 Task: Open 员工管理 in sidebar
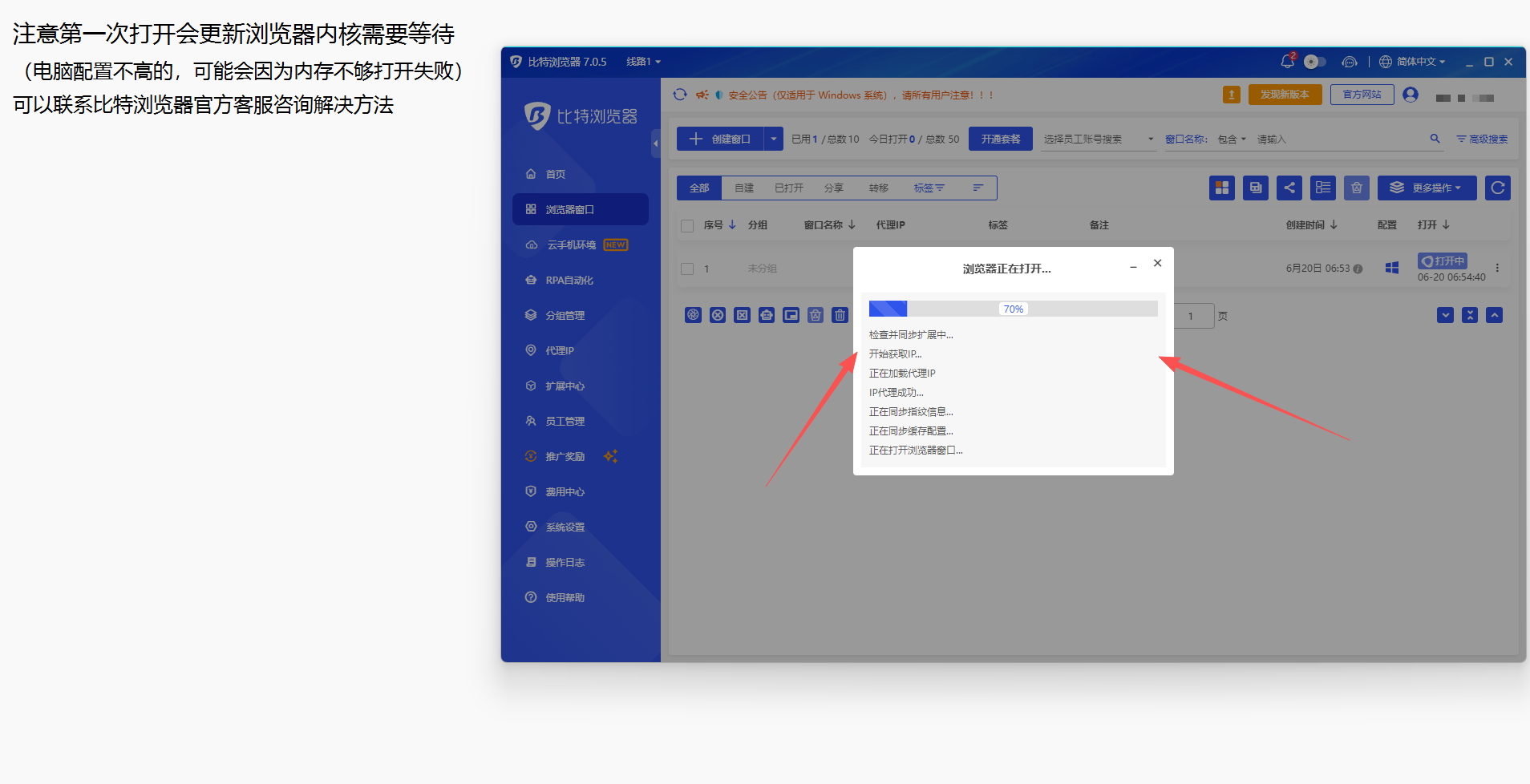coord(581,421)
